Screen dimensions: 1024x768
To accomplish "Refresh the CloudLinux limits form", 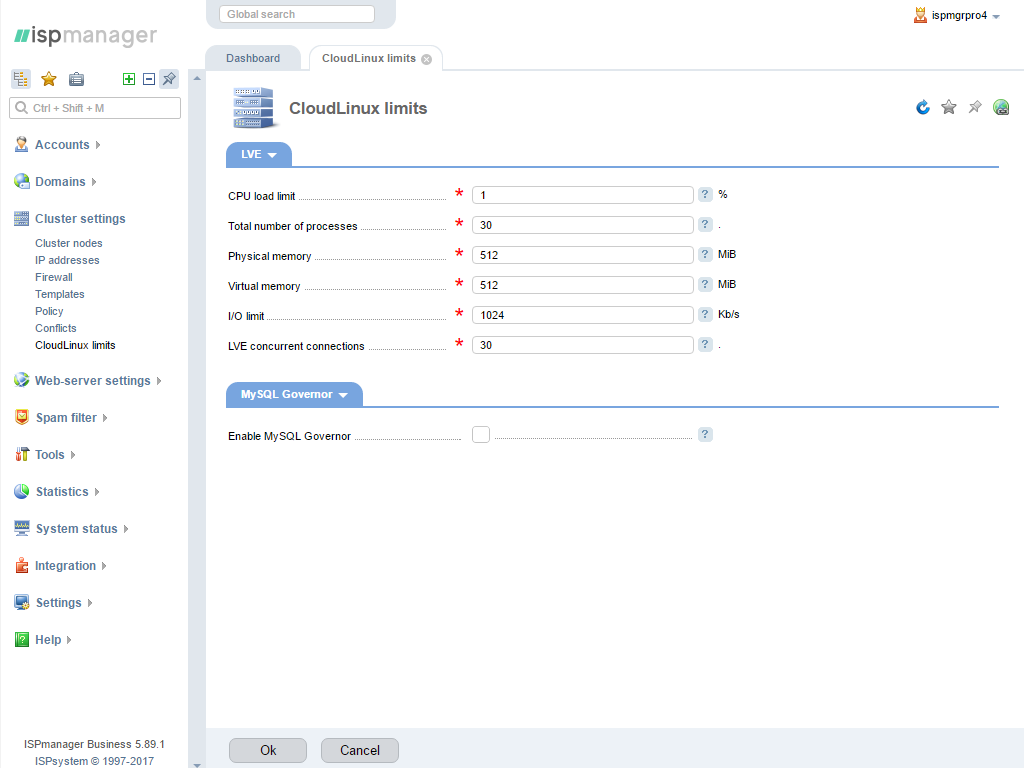I will pyautogui.click(x=923, y=107).
